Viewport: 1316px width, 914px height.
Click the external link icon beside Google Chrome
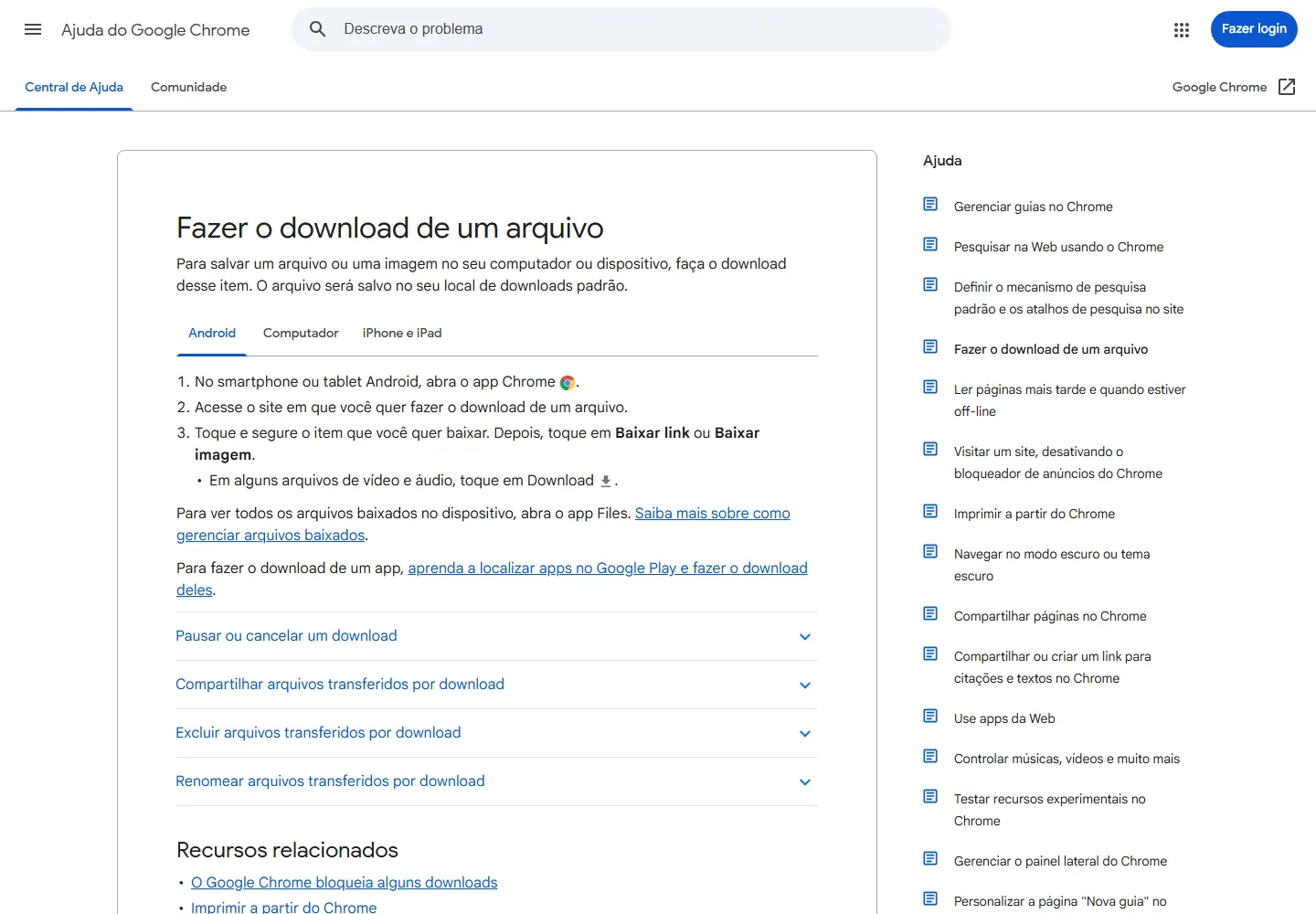pos(1287,87)
